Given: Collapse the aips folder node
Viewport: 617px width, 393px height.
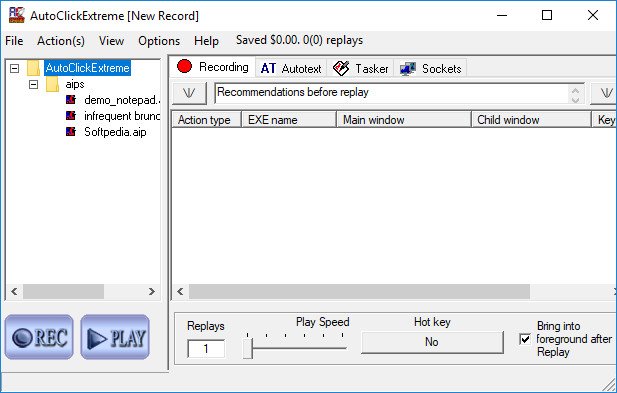Looking at the screenshot, I should 33,84.
